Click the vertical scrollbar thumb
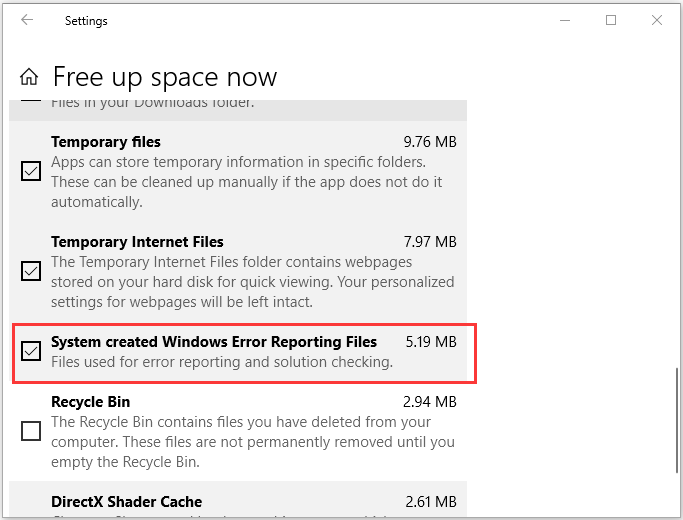 (676, 421)
